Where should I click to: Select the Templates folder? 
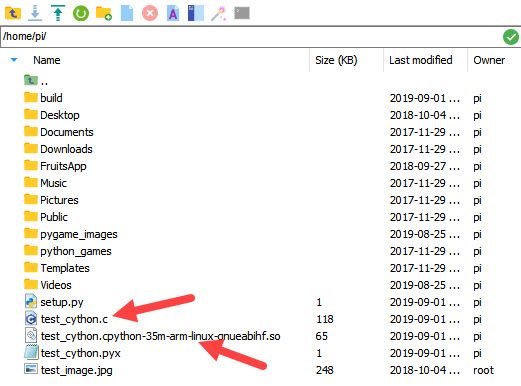pos(57,268)
